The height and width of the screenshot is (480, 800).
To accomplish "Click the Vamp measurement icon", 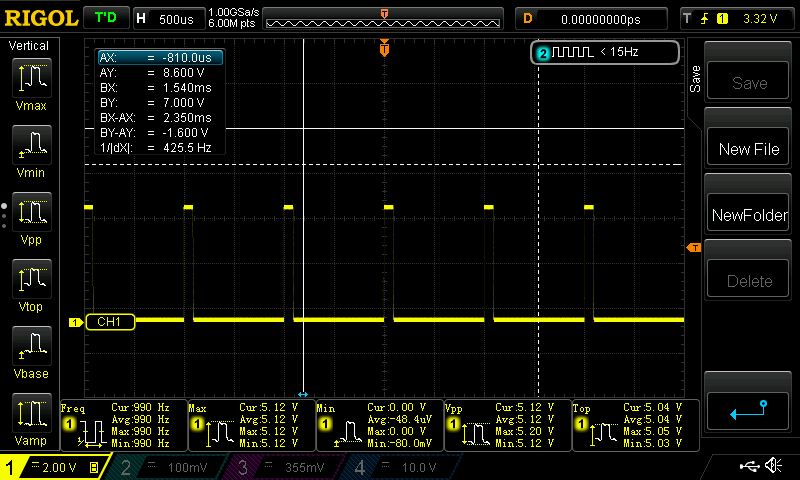I will coord(32,414).
